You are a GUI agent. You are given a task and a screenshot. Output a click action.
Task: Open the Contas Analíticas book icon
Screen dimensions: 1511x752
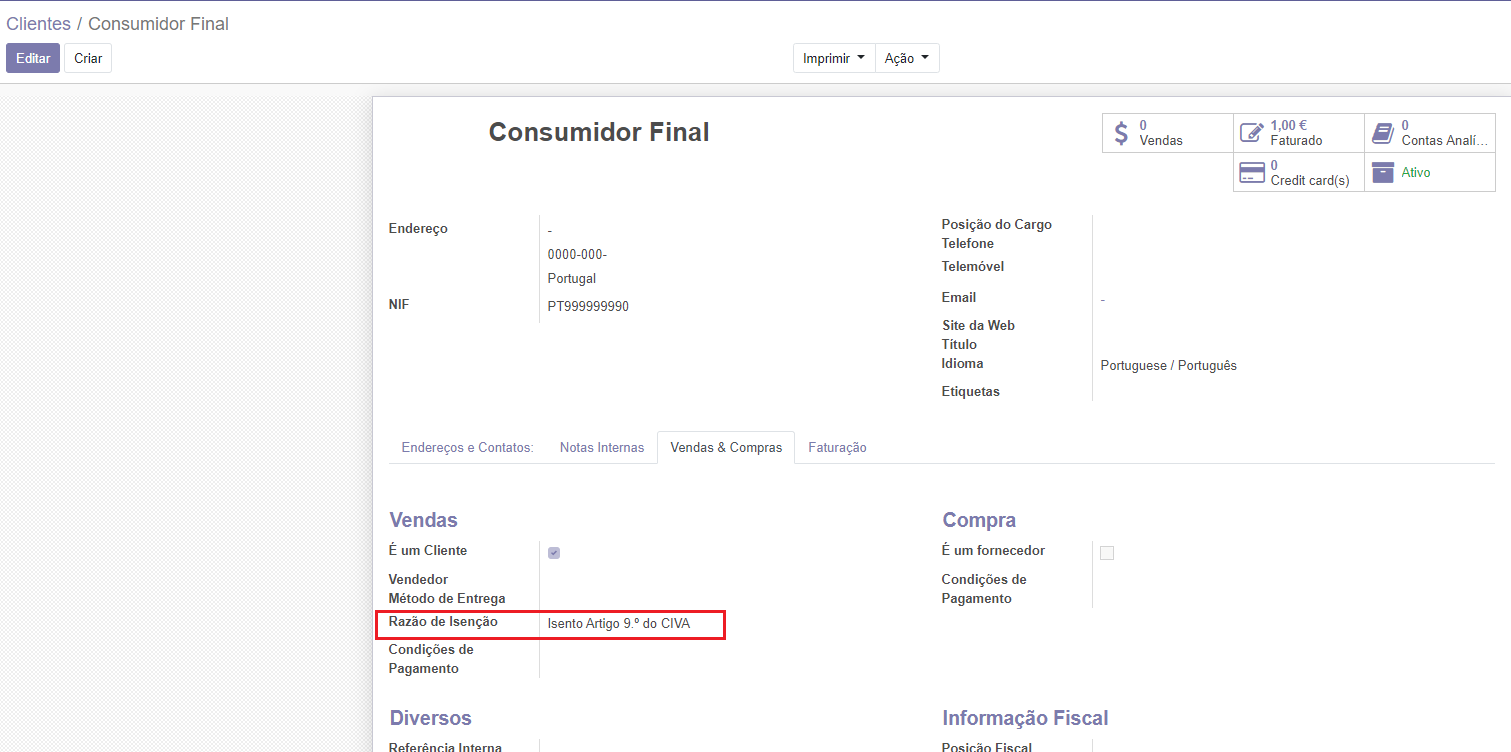(x=1383, y=133)
